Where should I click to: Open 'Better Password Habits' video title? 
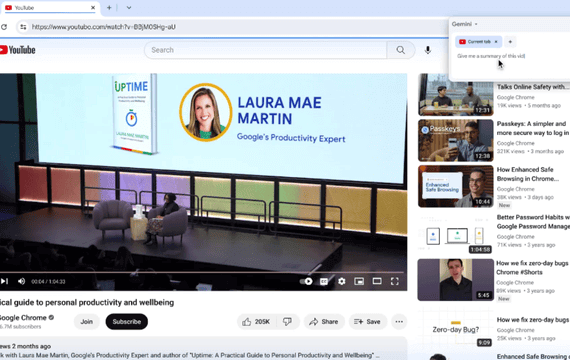click(x=533, y=222)
